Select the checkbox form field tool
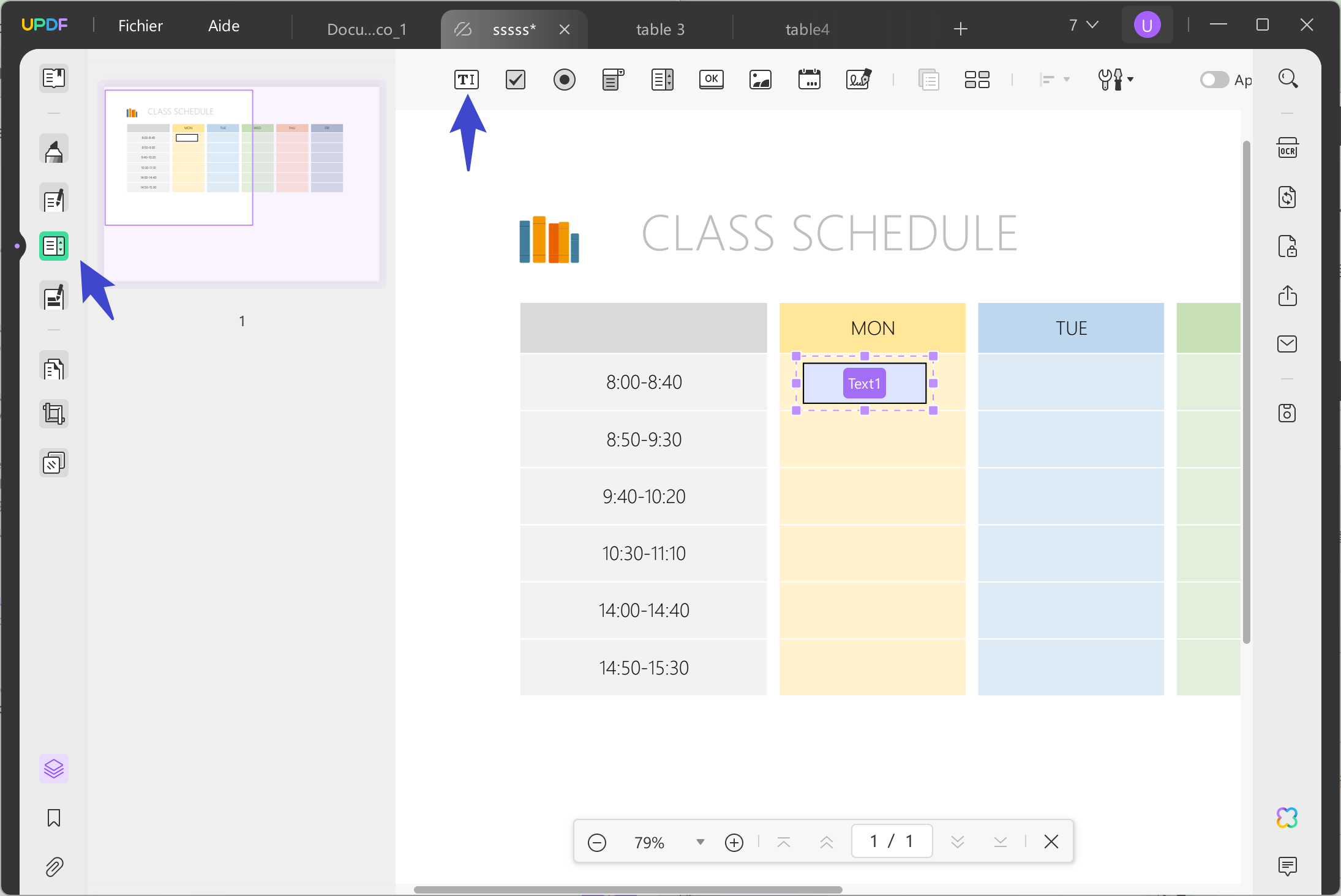The image size is (1341, 896). tap(514, 80)
